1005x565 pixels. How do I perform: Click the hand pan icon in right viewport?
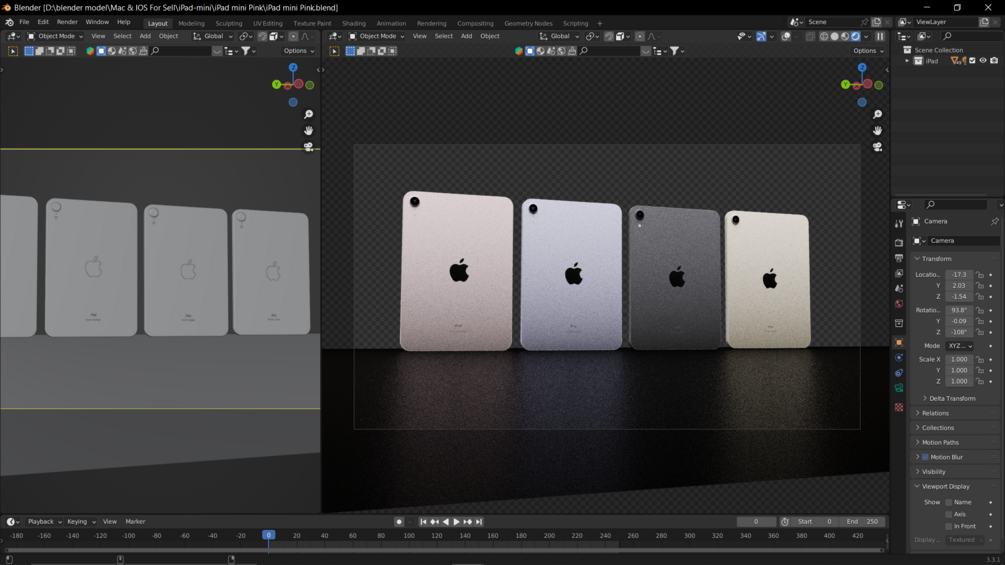877,131
